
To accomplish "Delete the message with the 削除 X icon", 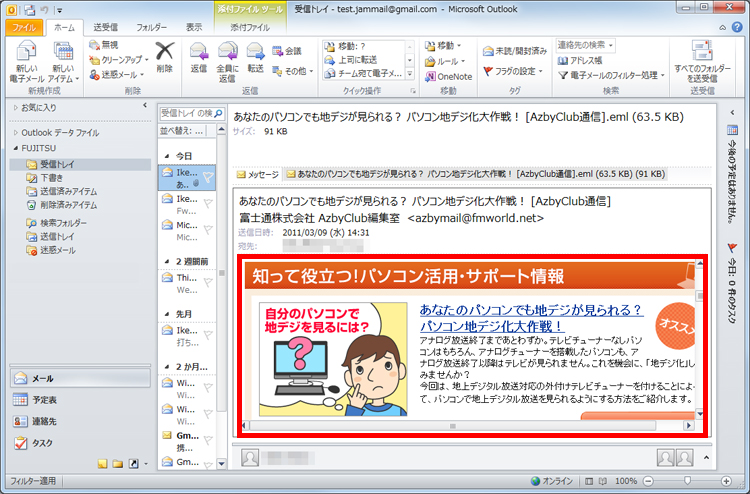I will [x=165, y=57].
